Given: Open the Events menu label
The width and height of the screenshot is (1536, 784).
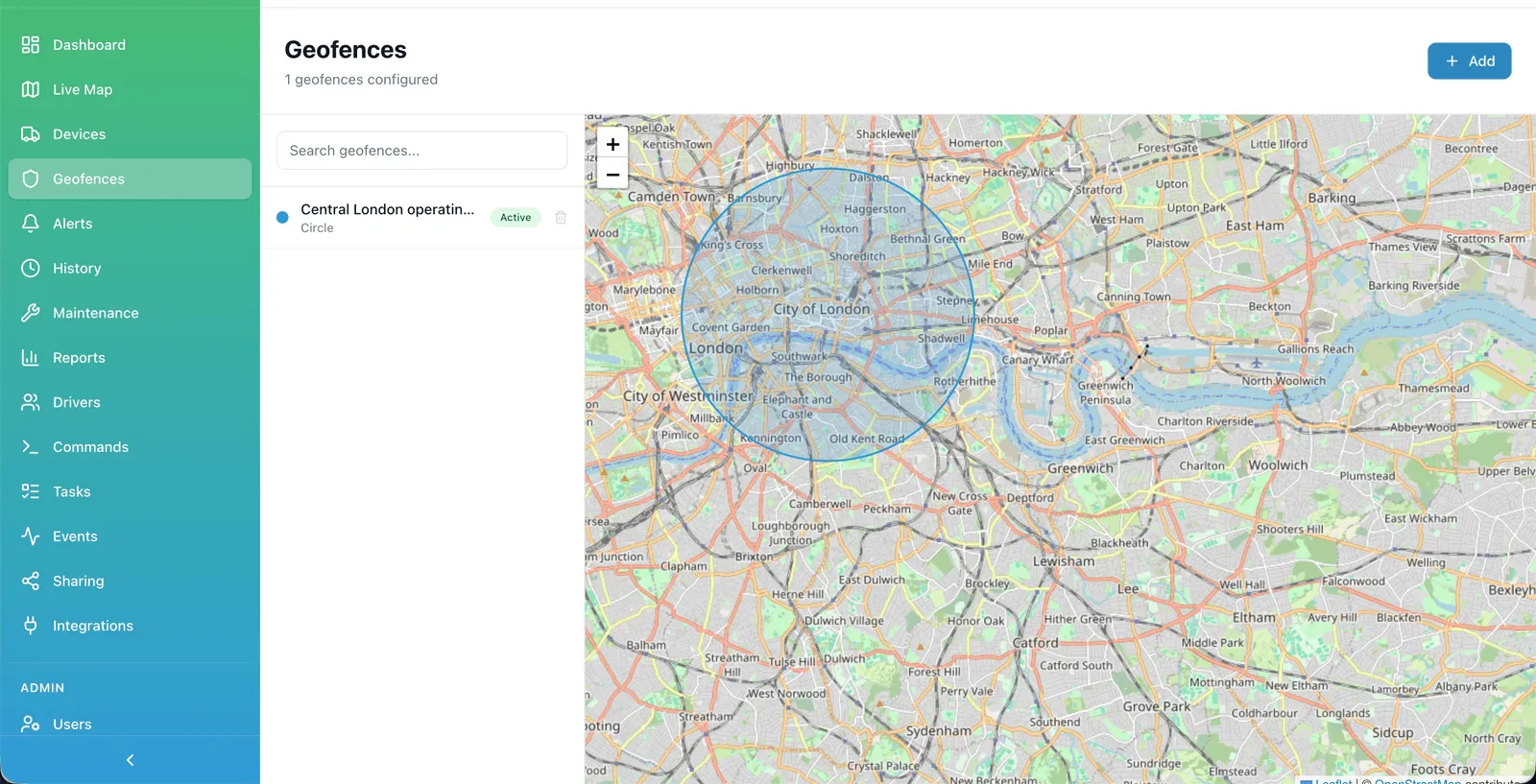Looking at the screenshot, I should coord(75,536).
